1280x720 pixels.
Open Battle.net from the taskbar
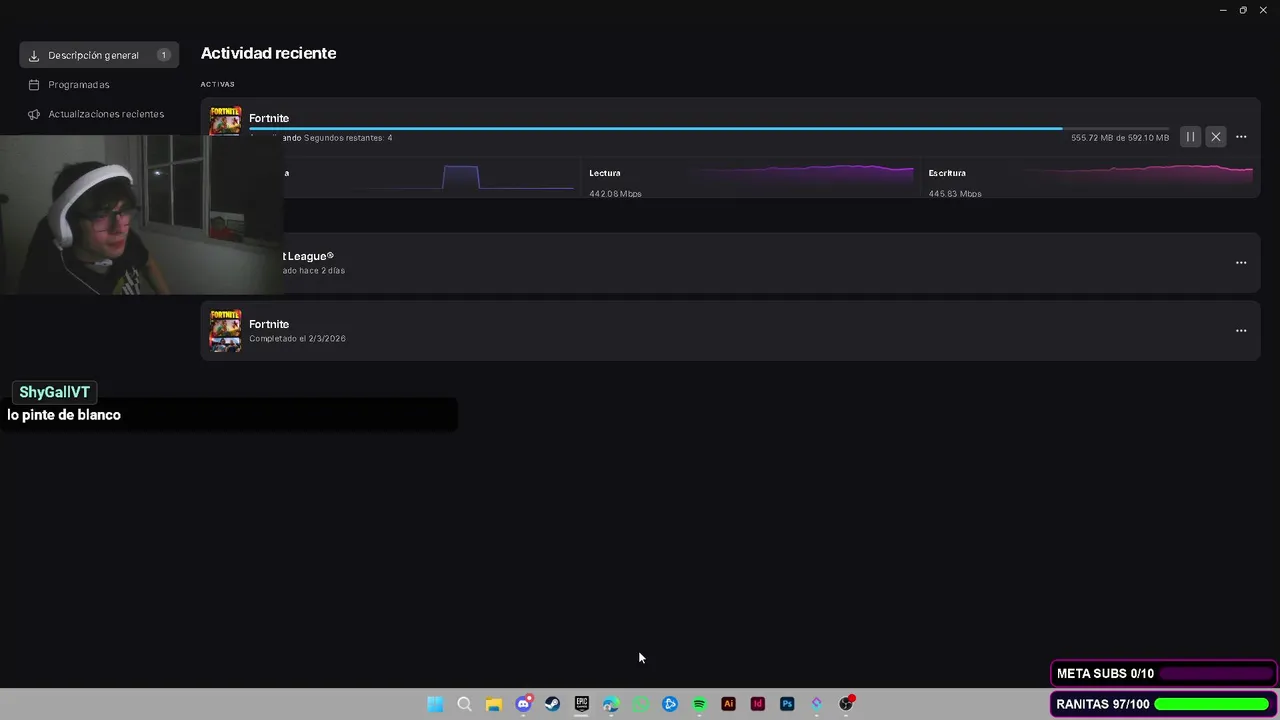670,704
